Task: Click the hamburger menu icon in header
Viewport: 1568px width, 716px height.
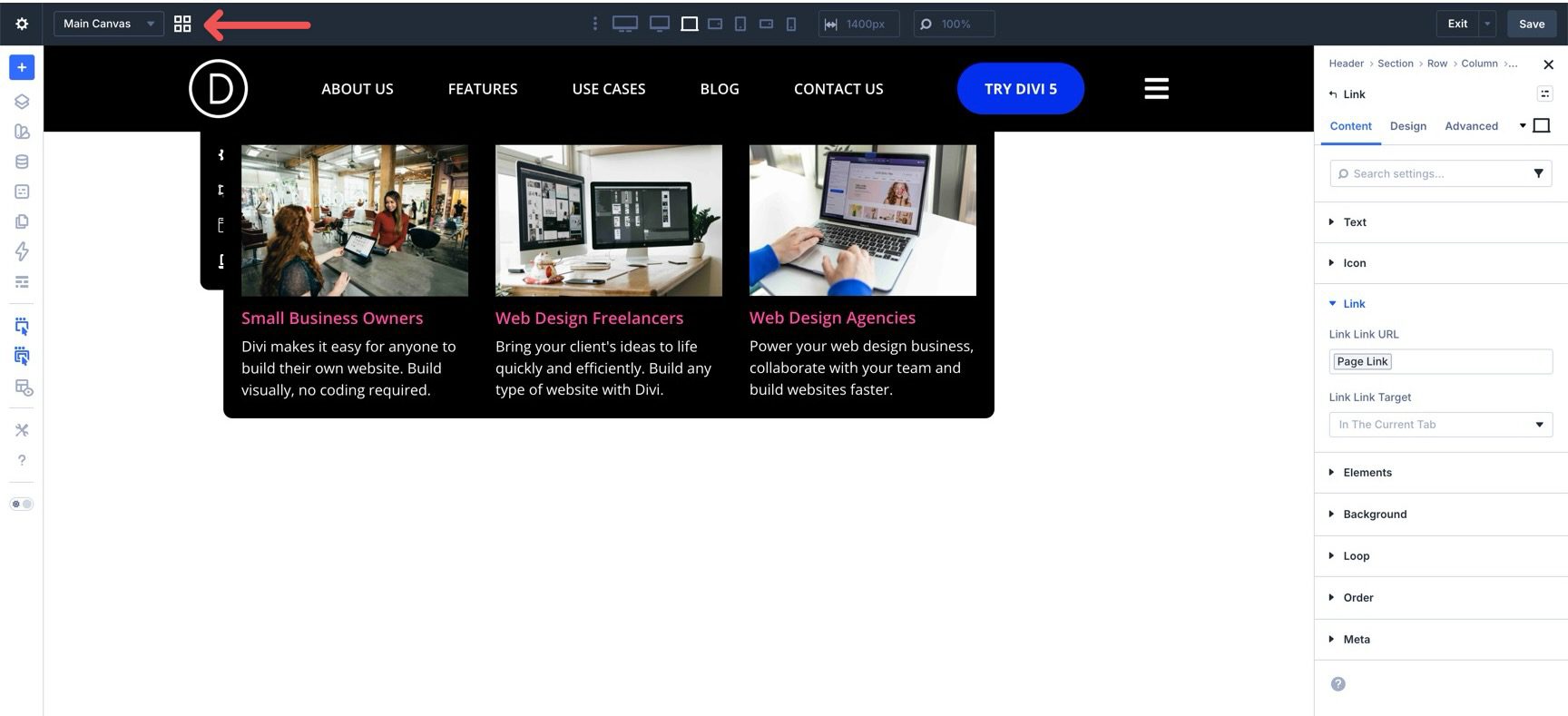Action: coord(1156,88)
